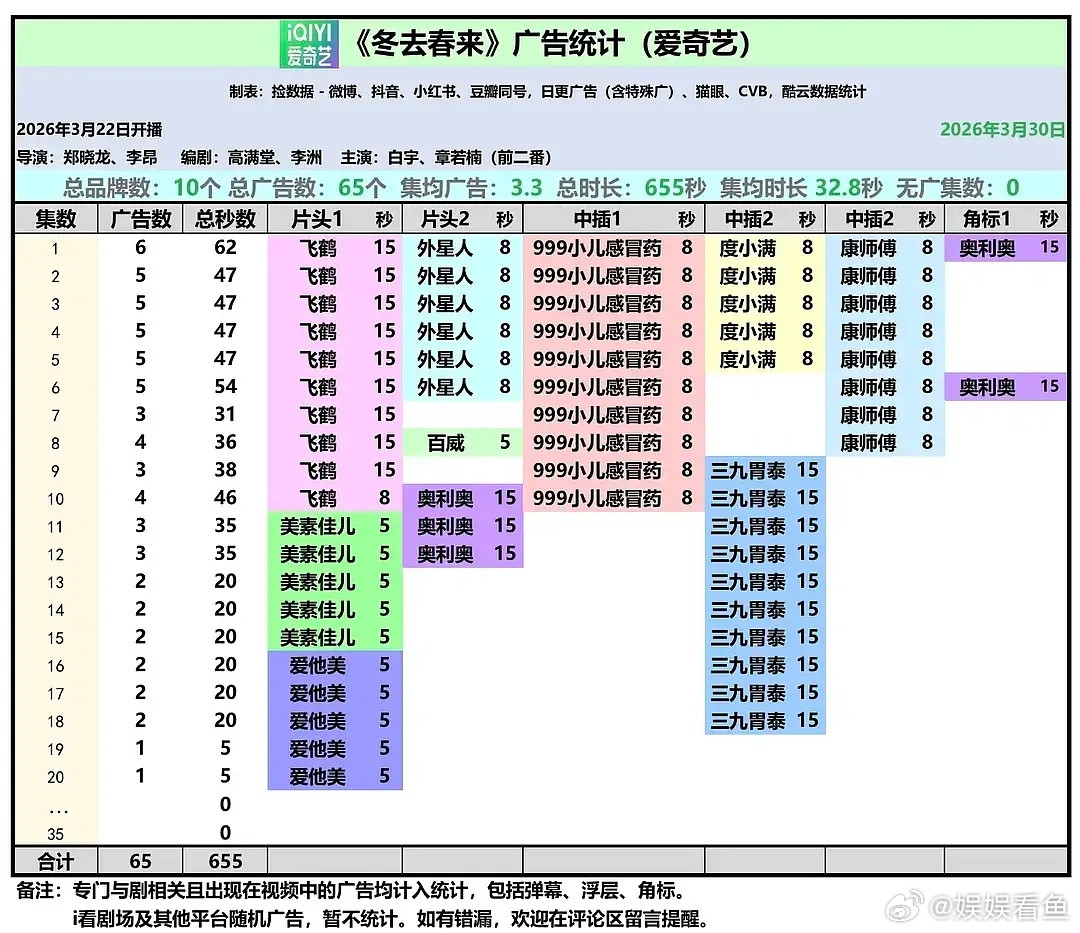Switch to the 集数 column header
Viewport: 1080px width, 933px height.
pyautogui.click(x=55, y=219)
